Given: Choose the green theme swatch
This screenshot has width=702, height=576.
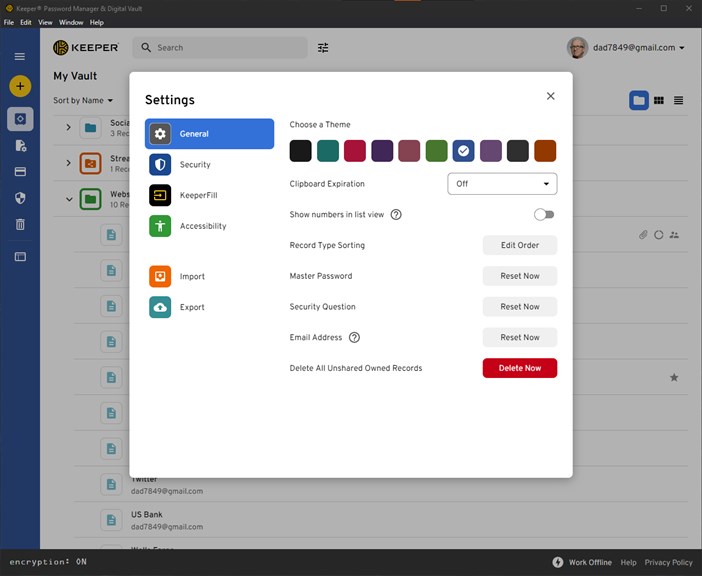Looking at the screenshot, I should tap(437, 150).
